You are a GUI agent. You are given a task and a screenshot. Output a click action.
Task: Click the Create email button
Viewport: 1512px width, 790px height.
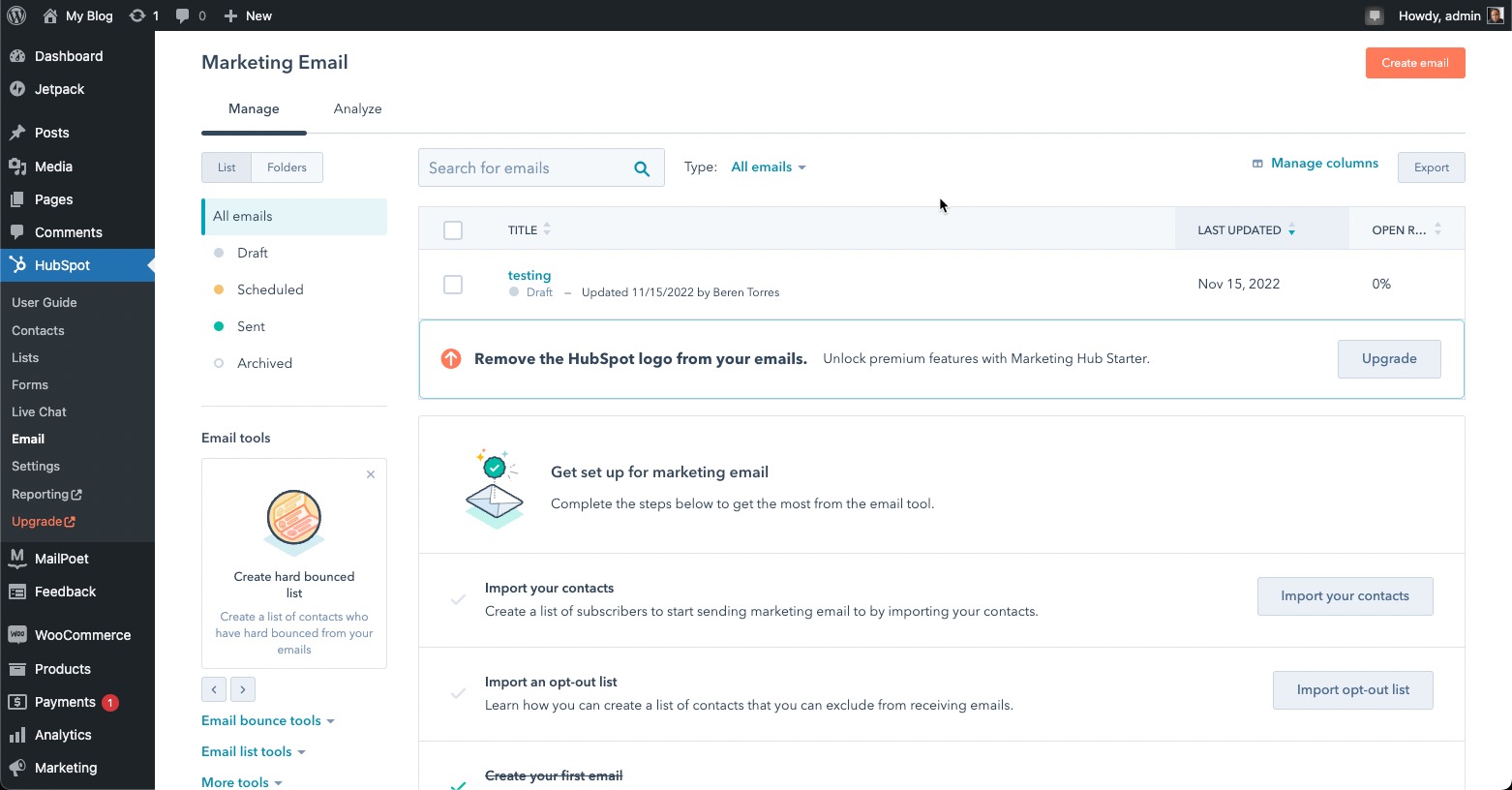pyautogui.click(x=1414, y=63)
